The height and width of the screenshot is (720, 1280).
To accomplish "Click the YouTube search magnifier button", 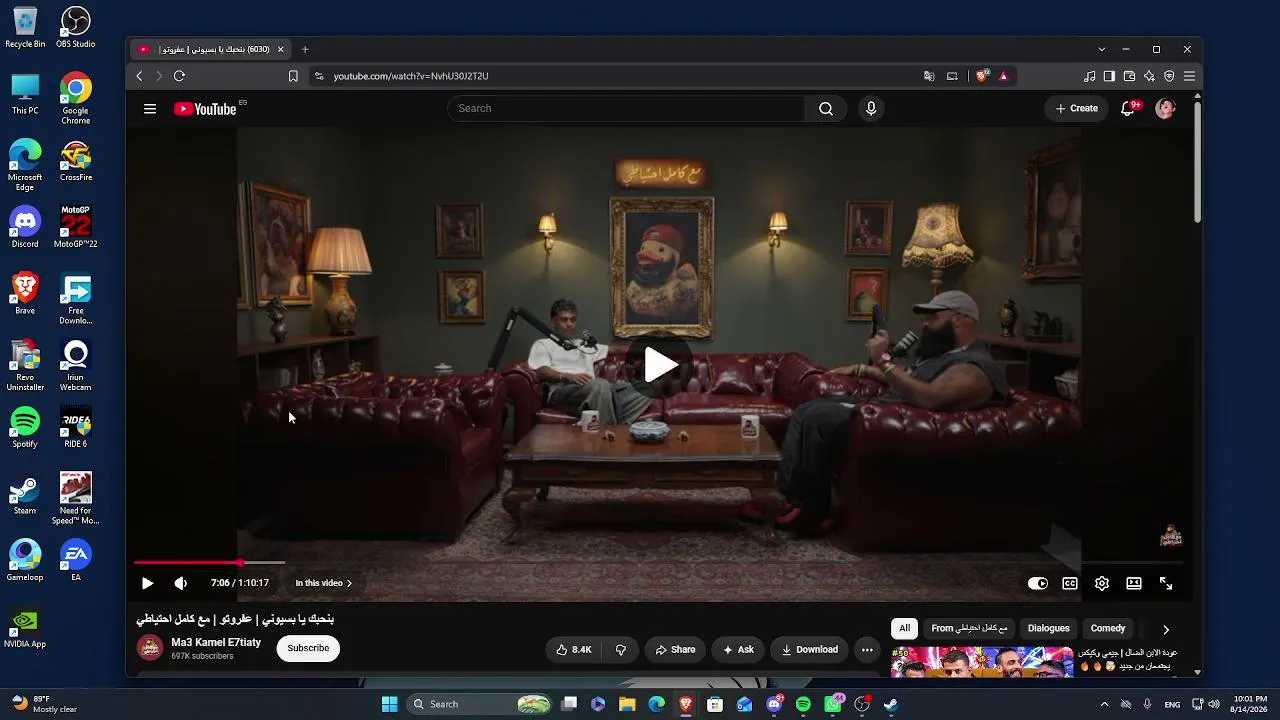I will (825, 109).
